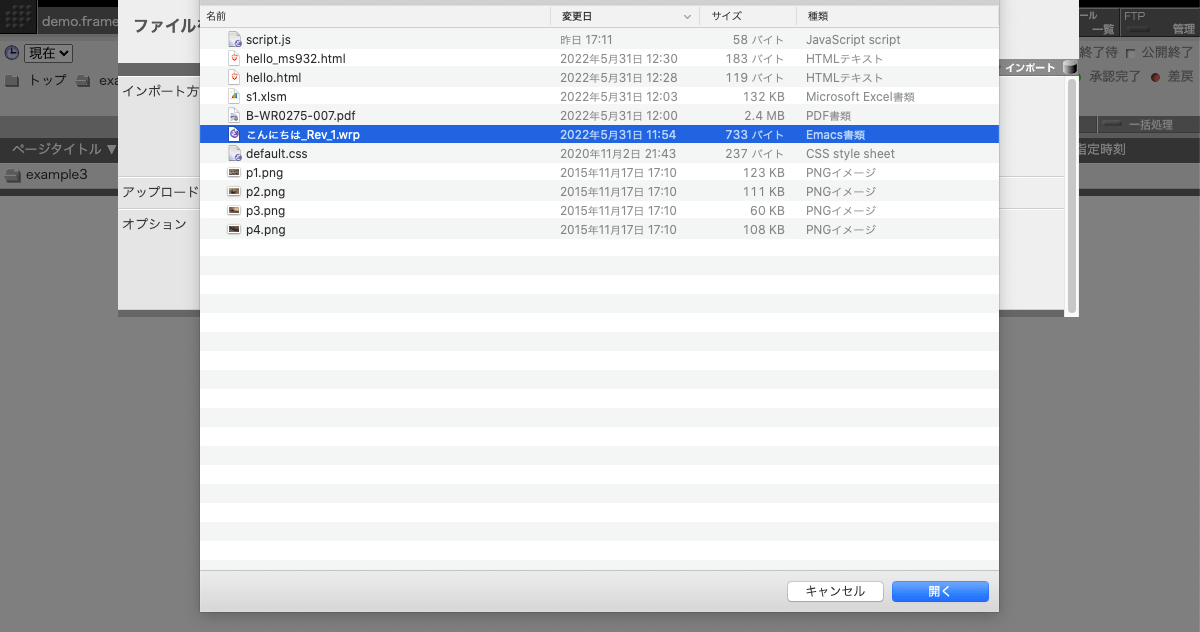Click the トップ folder icon in the breadcrumb
The image size is (1200, 632).
click(x=13, y=79)
